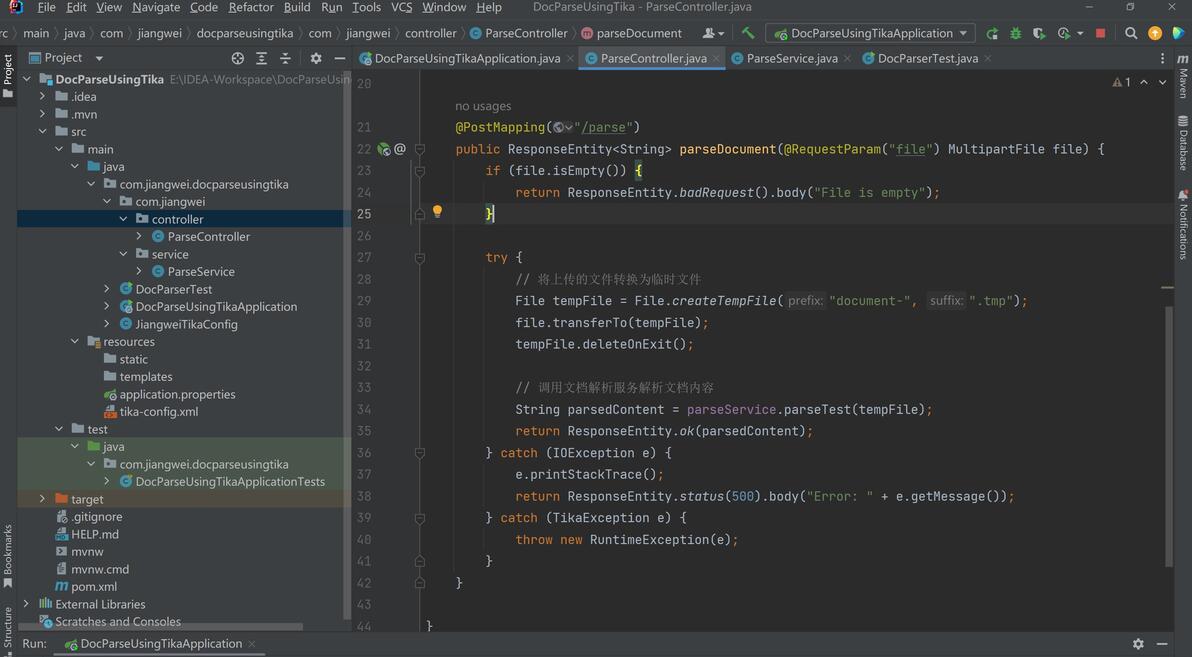Click Collapse All icon in Project panel
This screenshot has width=1192, height=657.
pos(285,58)
